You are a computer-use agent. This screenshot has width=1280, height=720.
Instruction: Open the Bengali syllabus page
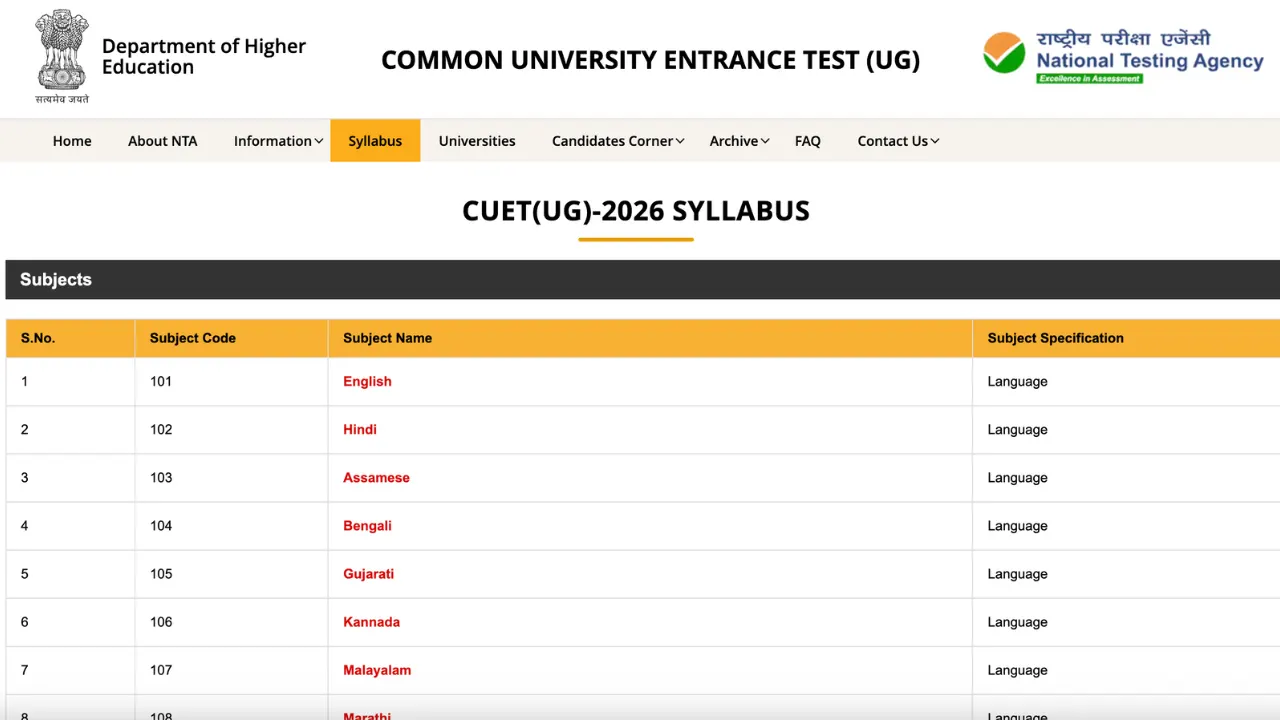[x=367, y=525]
